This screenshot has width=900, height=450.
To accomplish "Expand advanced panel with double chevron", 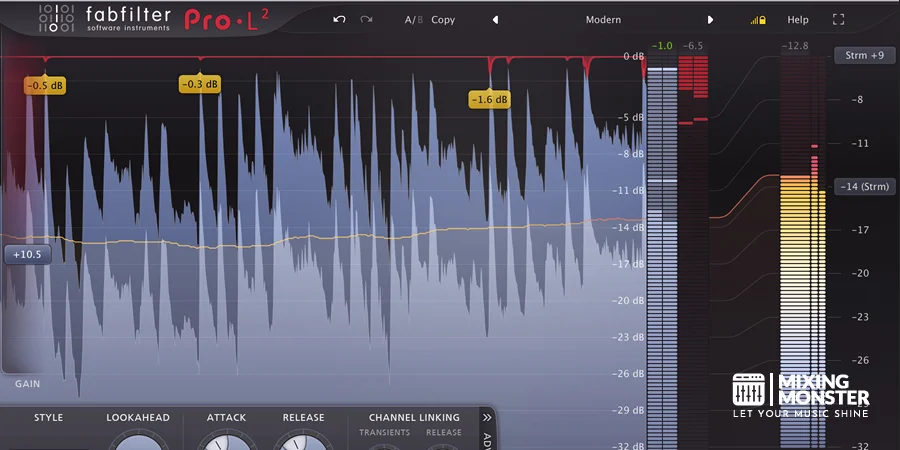I will click(x=487, y=417).
